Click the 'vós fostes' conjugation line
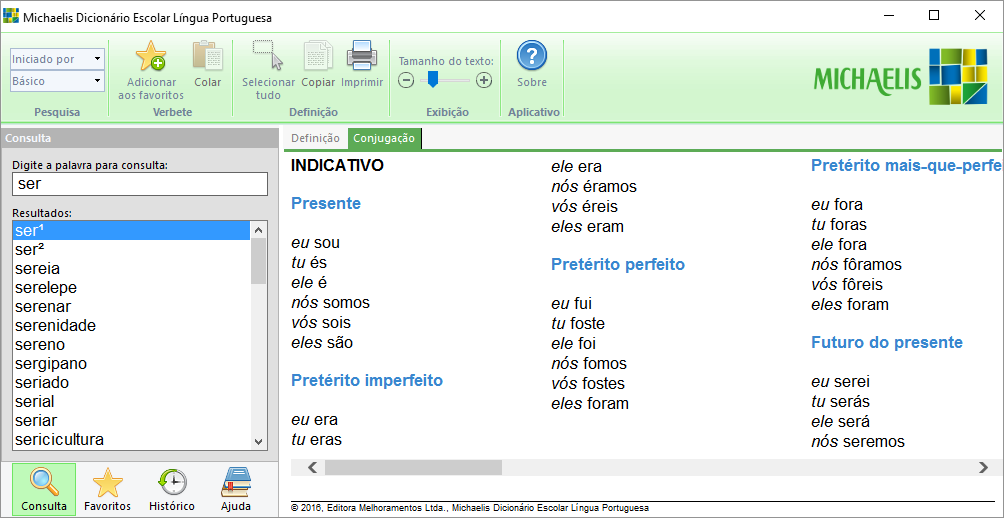 click(588, 384)
